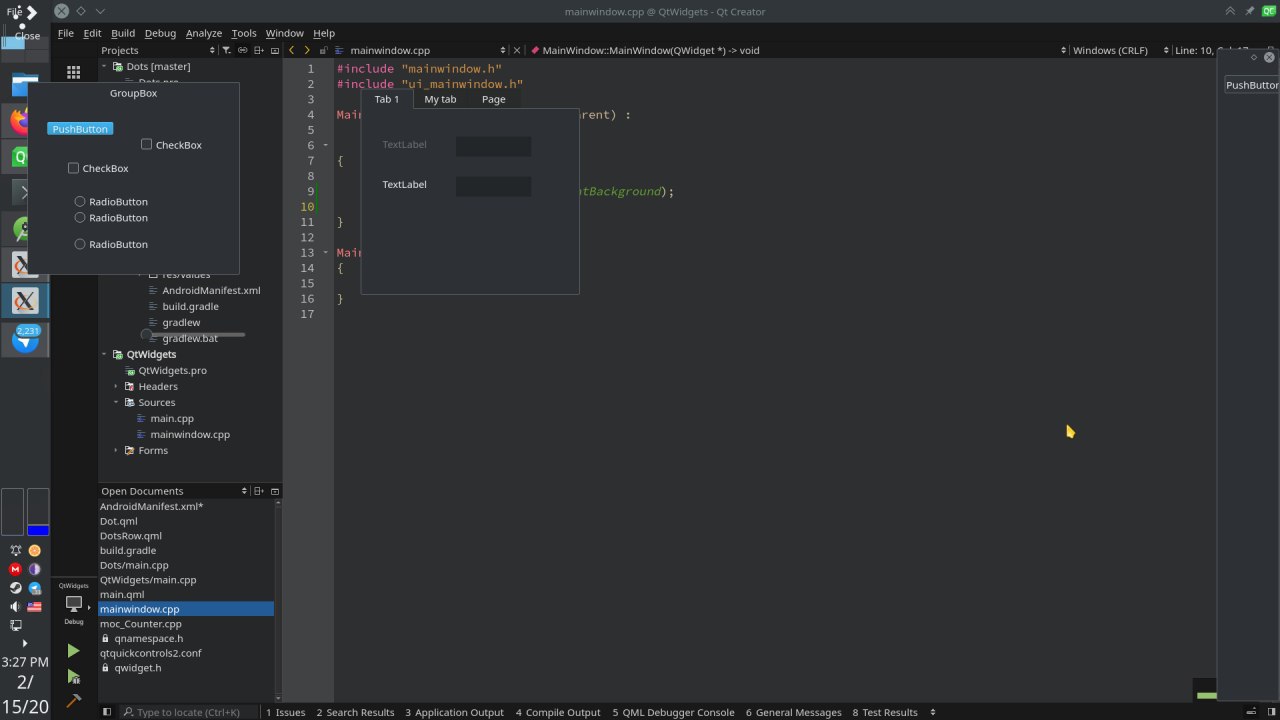Click the pin icon in the title bar

pyautogui.click(x=1249, y=11)
